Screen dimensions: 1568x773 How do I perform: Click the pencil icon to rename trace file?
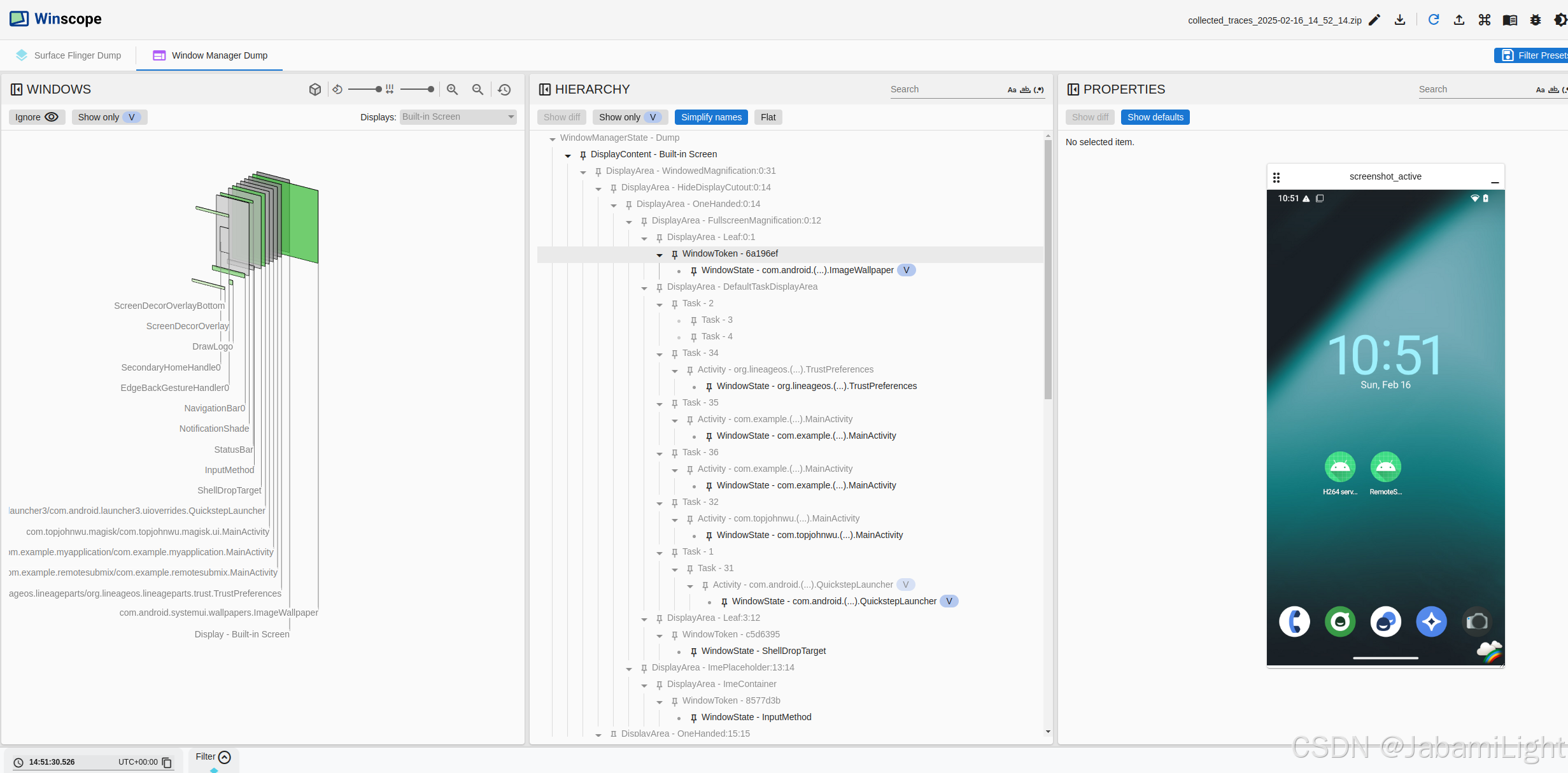1374,20
